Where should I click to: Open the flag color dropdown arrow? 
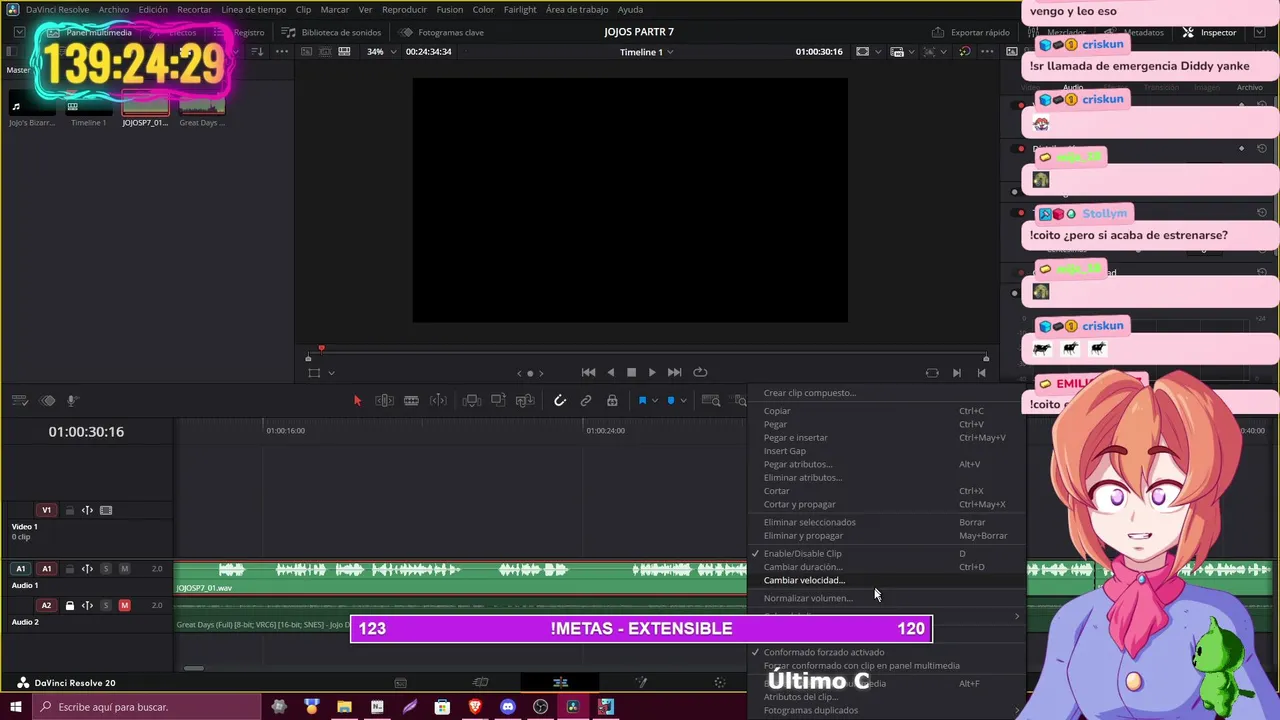pos(655,401)
